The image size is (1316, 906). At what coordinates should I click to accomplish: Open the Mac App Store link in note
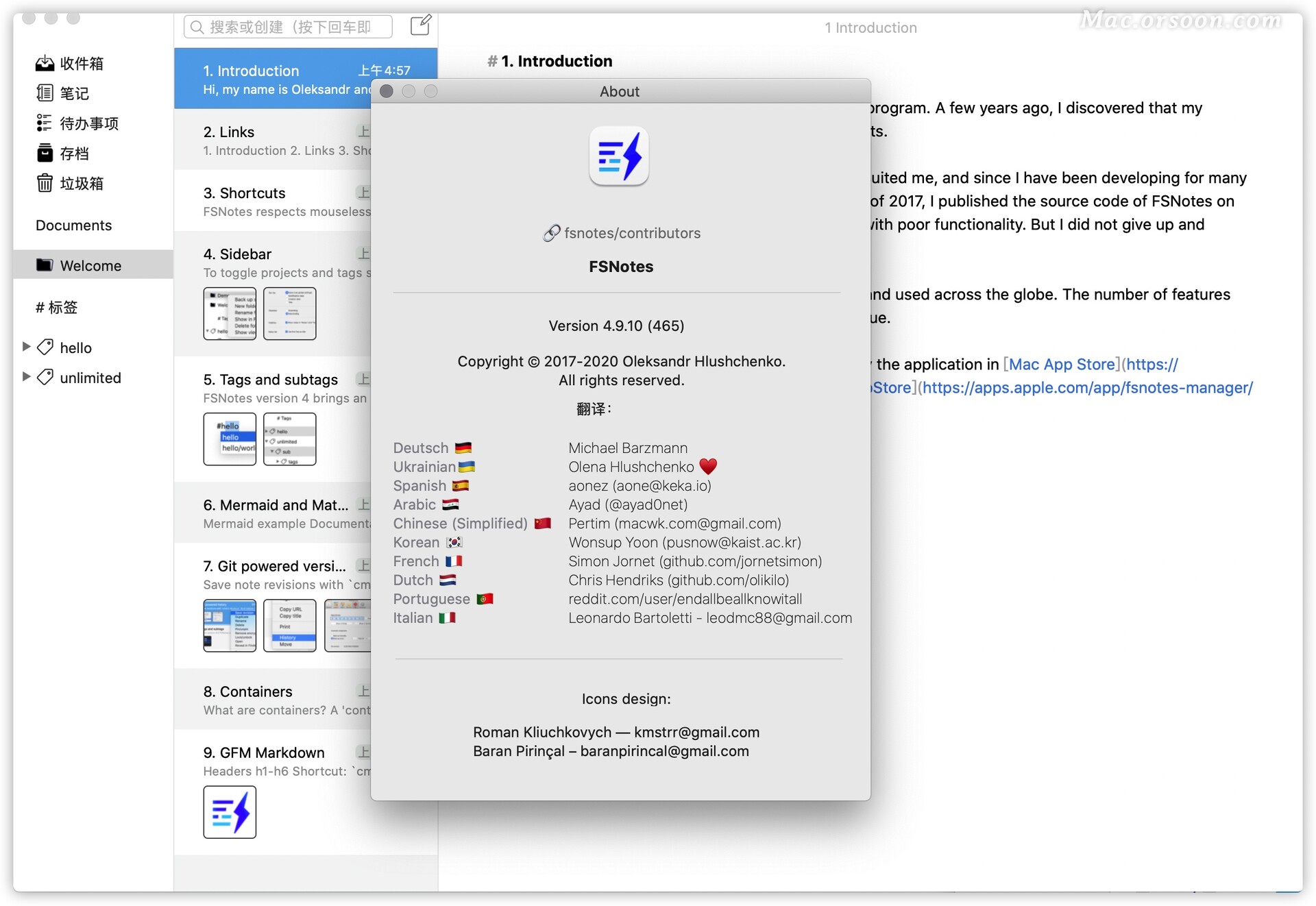(x=1062, y=365)
